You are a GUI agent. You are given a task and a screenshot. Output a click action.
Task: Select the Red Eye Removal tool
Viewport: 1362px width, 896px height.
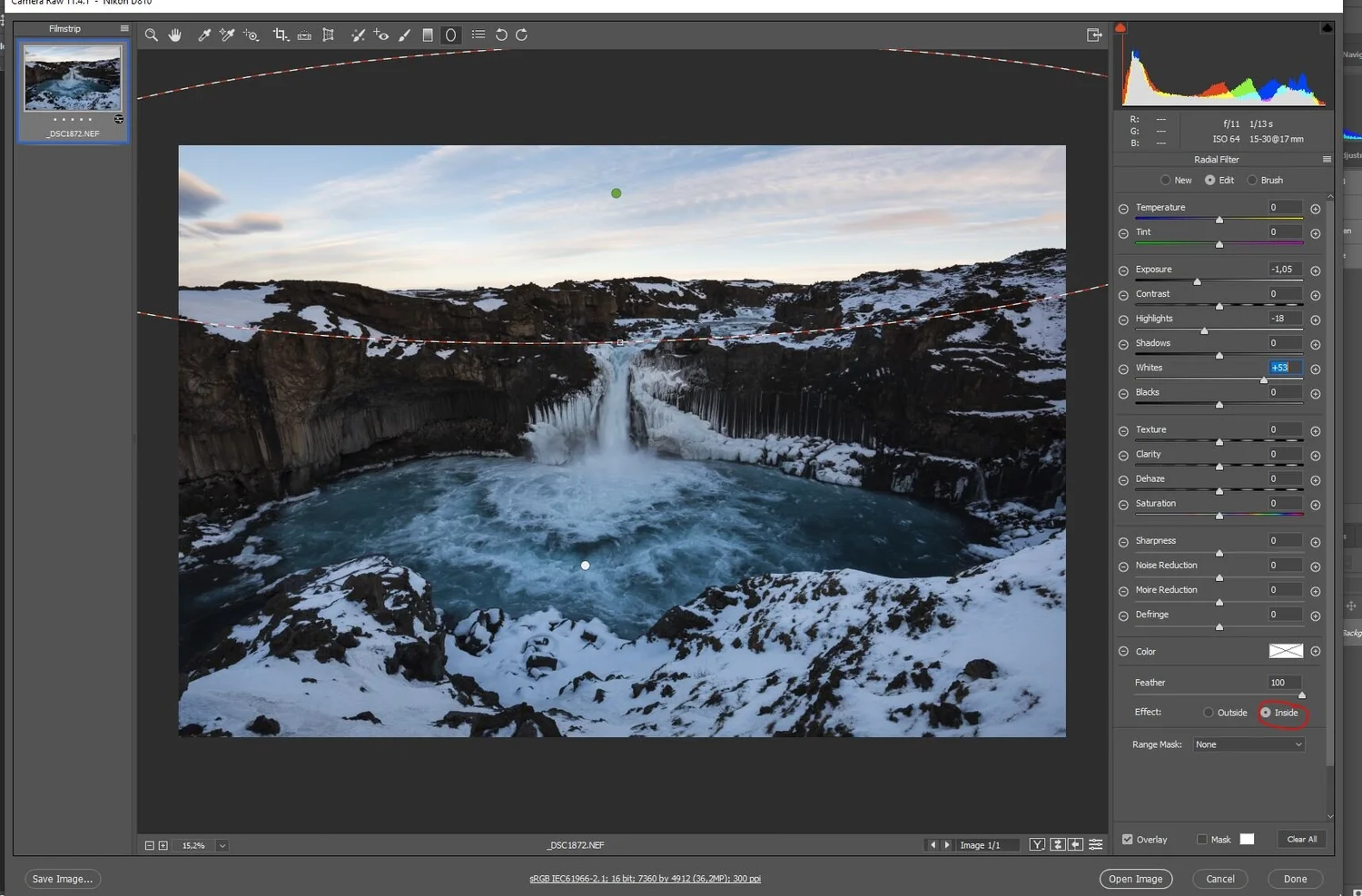(380, 35)
